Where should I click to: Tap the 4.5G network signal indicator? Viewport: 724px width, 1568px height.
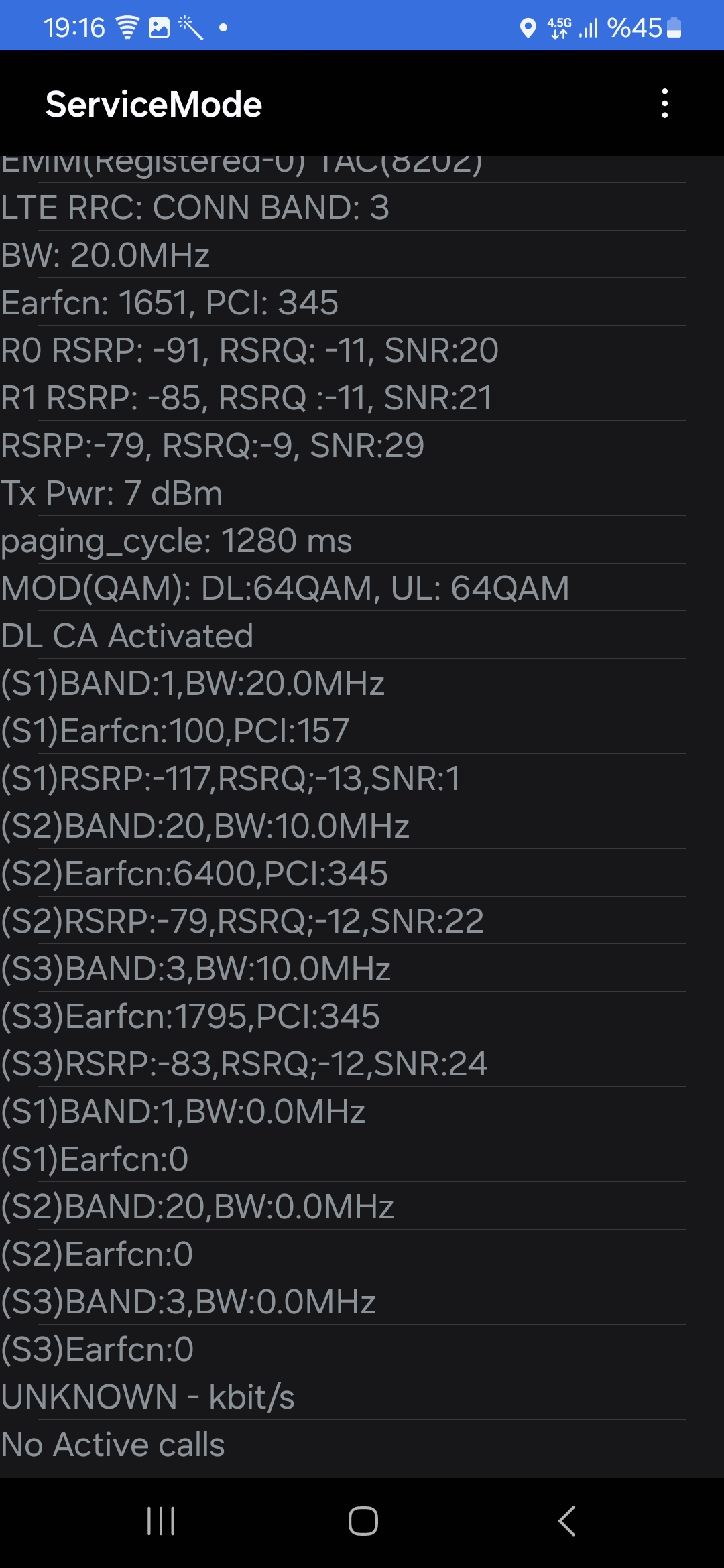pos(559,27)
